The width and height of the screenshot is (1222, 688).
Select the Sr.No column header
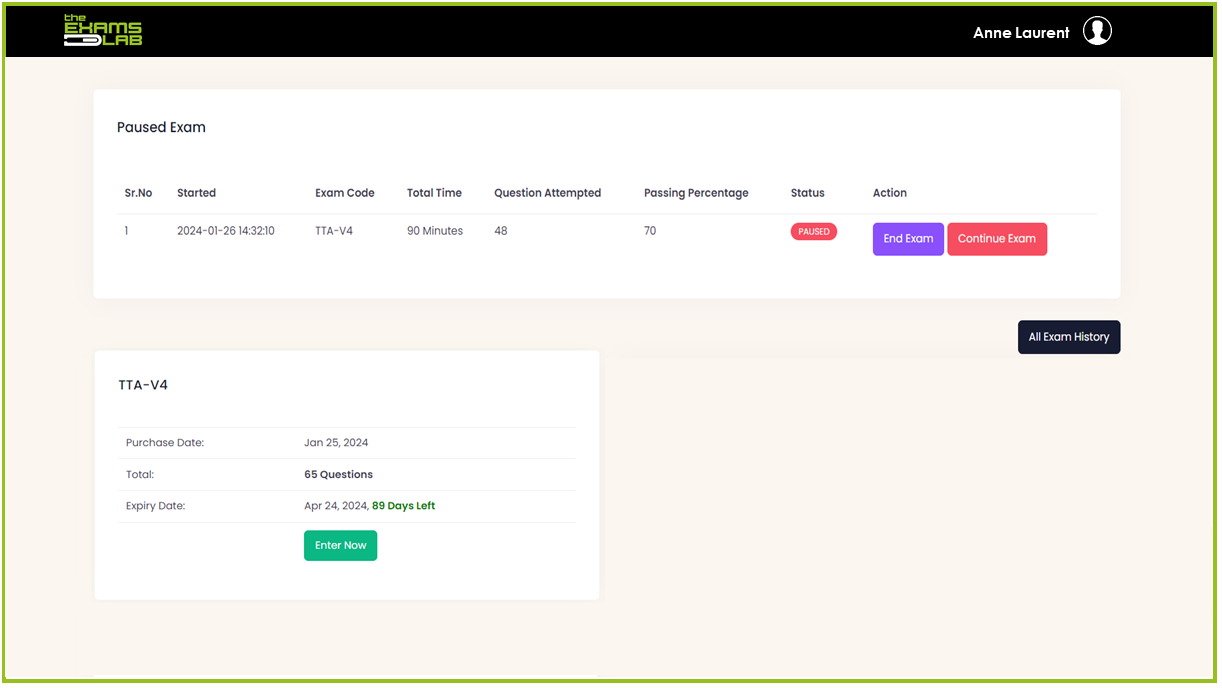138,193
